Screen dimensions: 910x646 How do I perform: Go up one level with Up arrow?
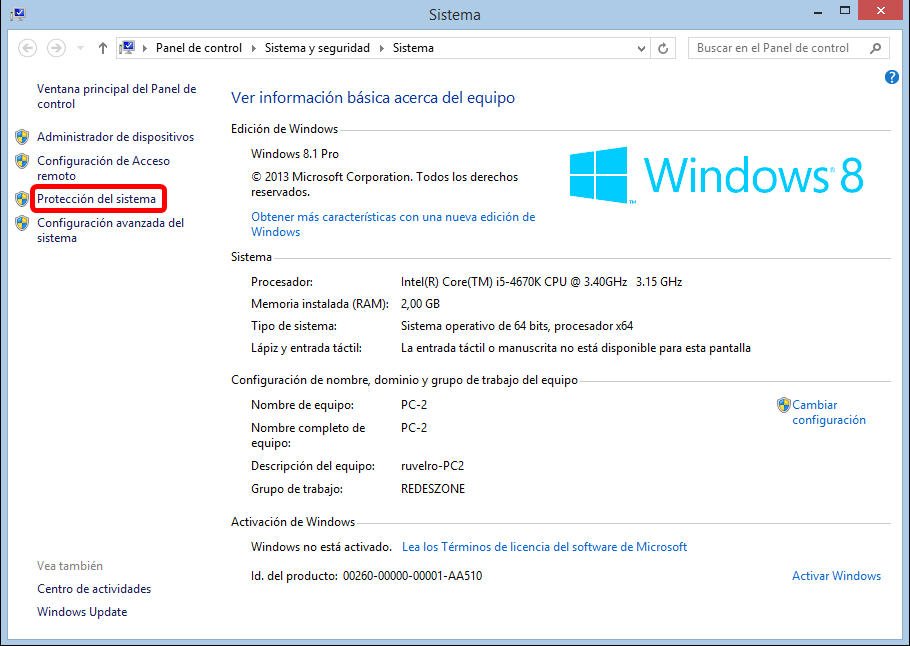coord(103,48)
